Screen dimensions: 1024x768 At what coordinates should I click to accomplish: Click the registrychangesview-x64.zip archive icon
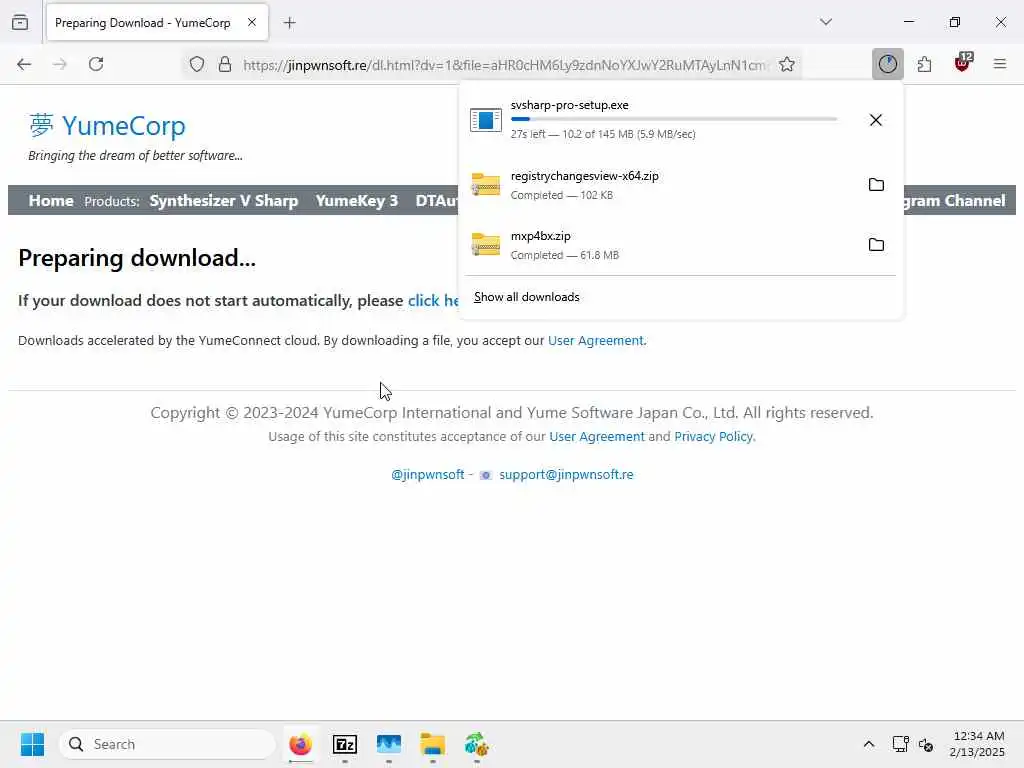(486, 184)
